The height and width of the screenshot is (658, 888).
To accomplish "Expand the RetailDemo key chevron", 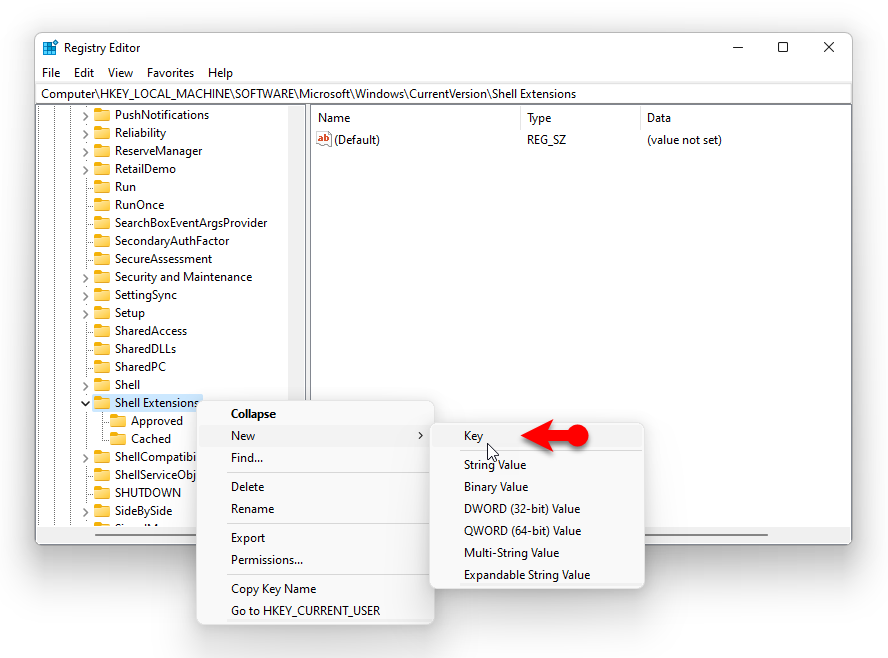I will (85, 169).
